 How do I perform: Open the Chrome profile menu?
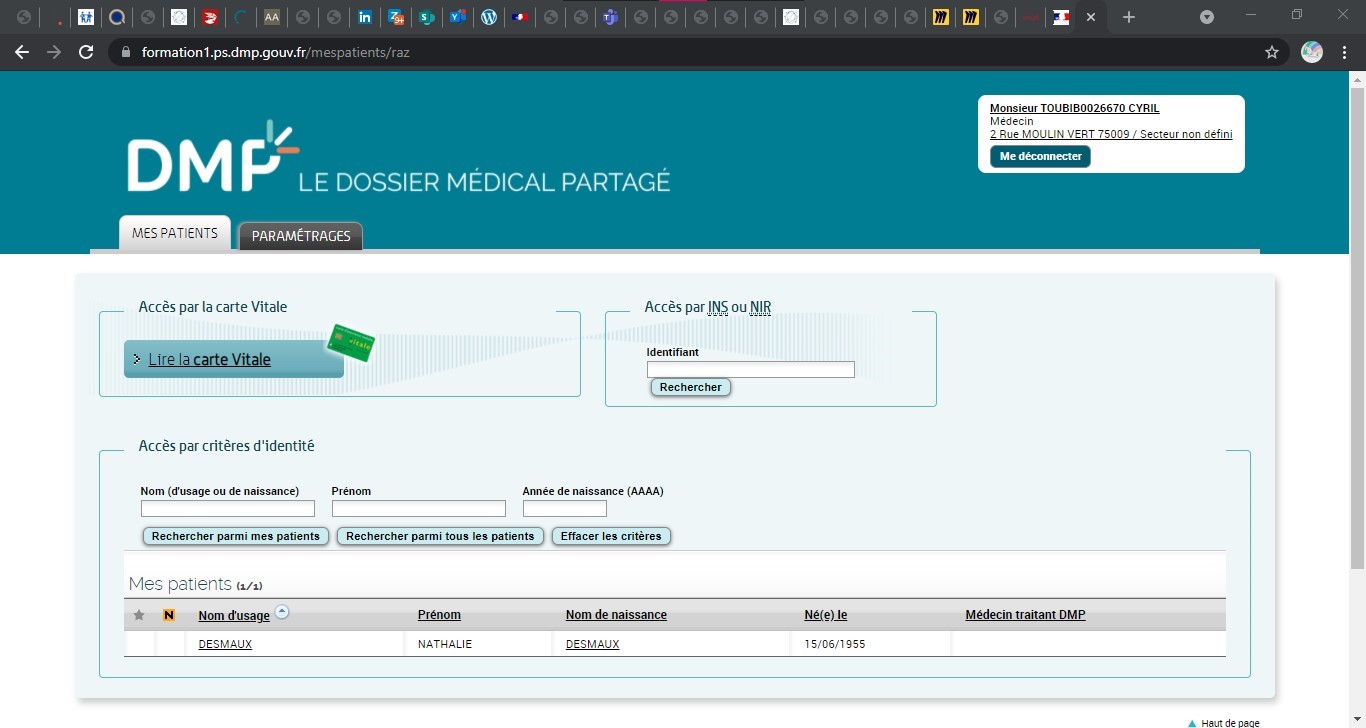click(x=1311, y=52)
